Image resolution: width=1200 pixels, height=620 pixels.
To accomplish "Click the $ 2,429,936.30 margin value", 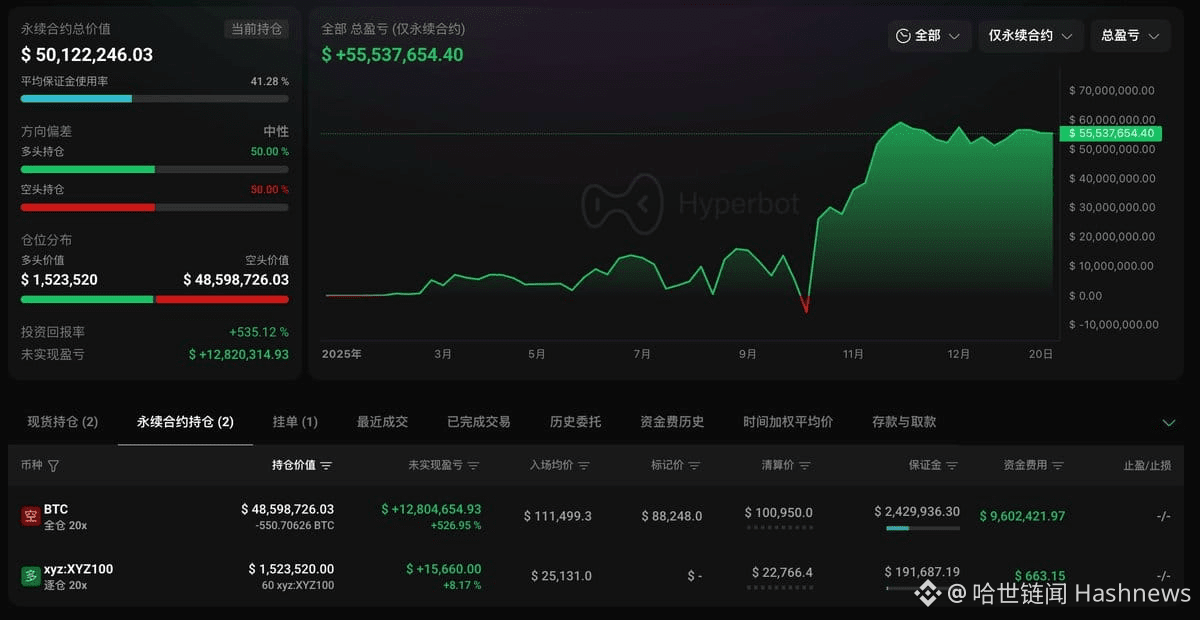I will 917,511.
